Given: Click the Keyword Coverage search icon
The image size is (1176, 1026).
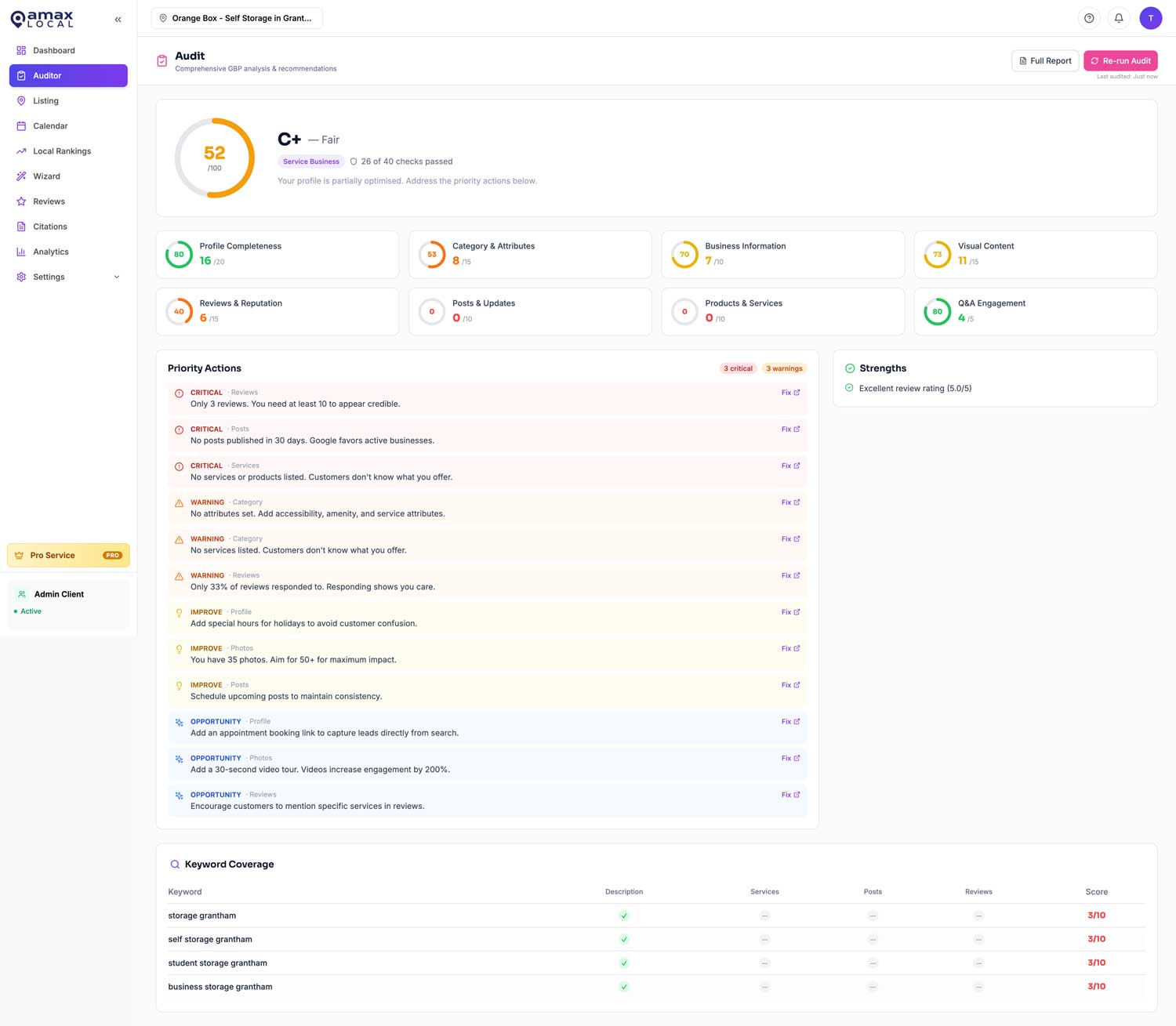Looking at the screenshot, I should [175, 865].
